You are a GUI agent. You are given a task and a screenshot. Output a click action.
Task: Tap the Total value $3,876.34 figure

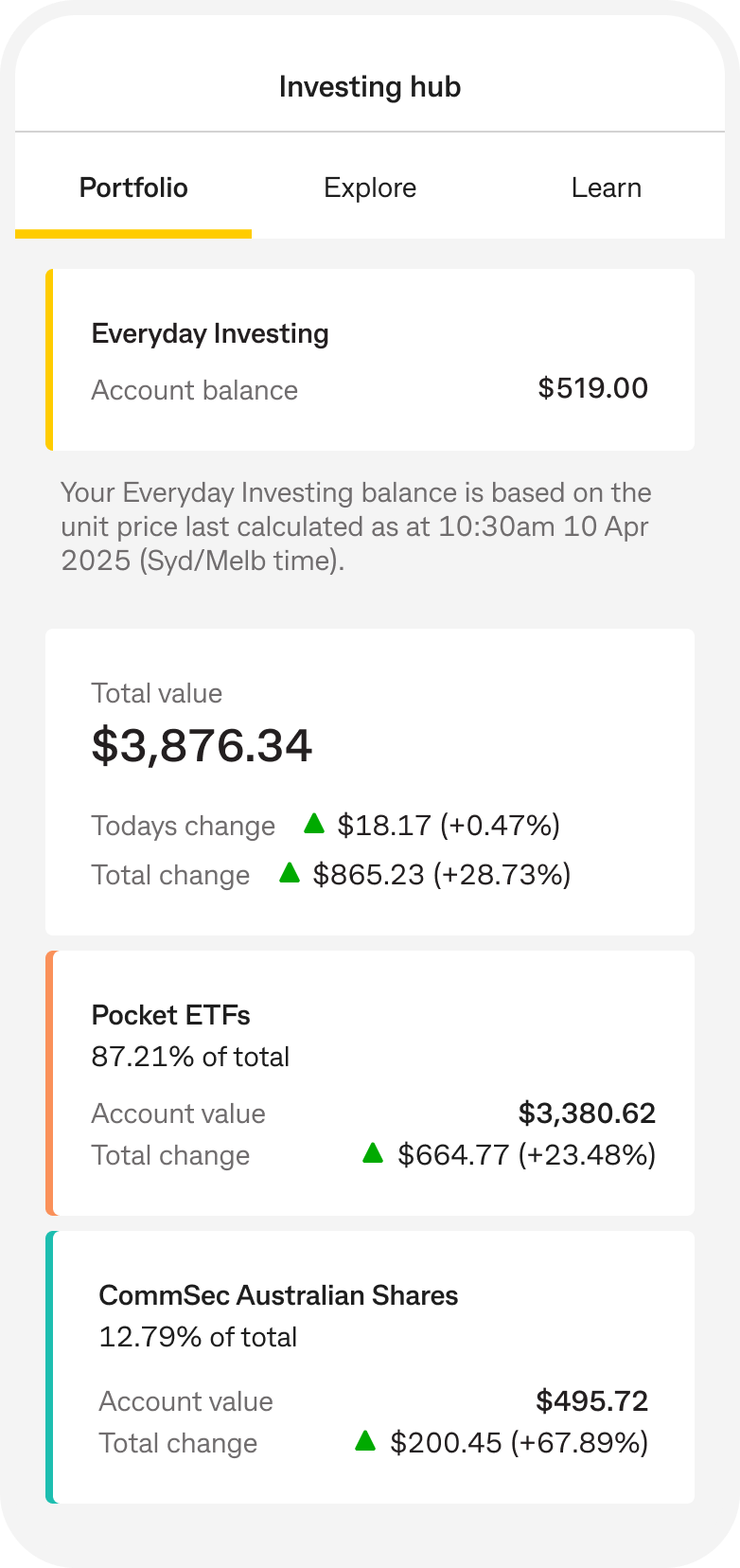click(x=202, y=745)
